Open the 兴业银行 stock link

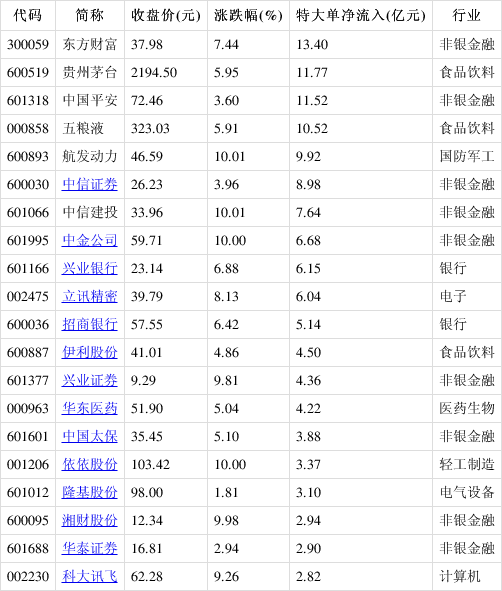coord(90,268)
